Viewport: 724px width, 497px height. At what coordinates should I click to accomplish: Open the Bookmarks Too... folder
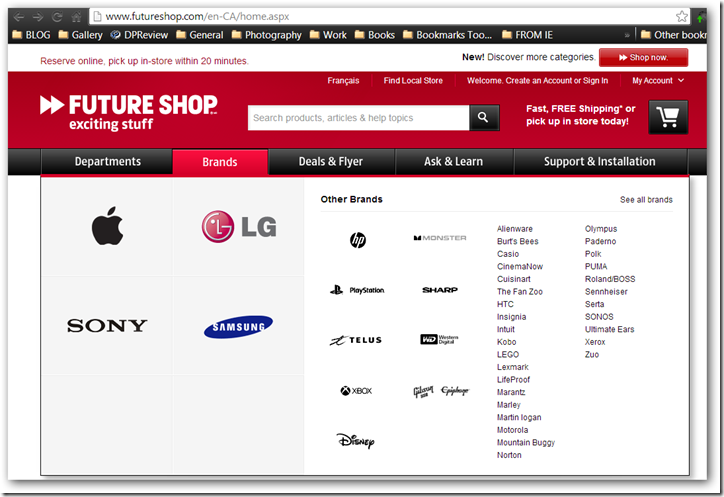pyautogui.click(x=447, y=35)
